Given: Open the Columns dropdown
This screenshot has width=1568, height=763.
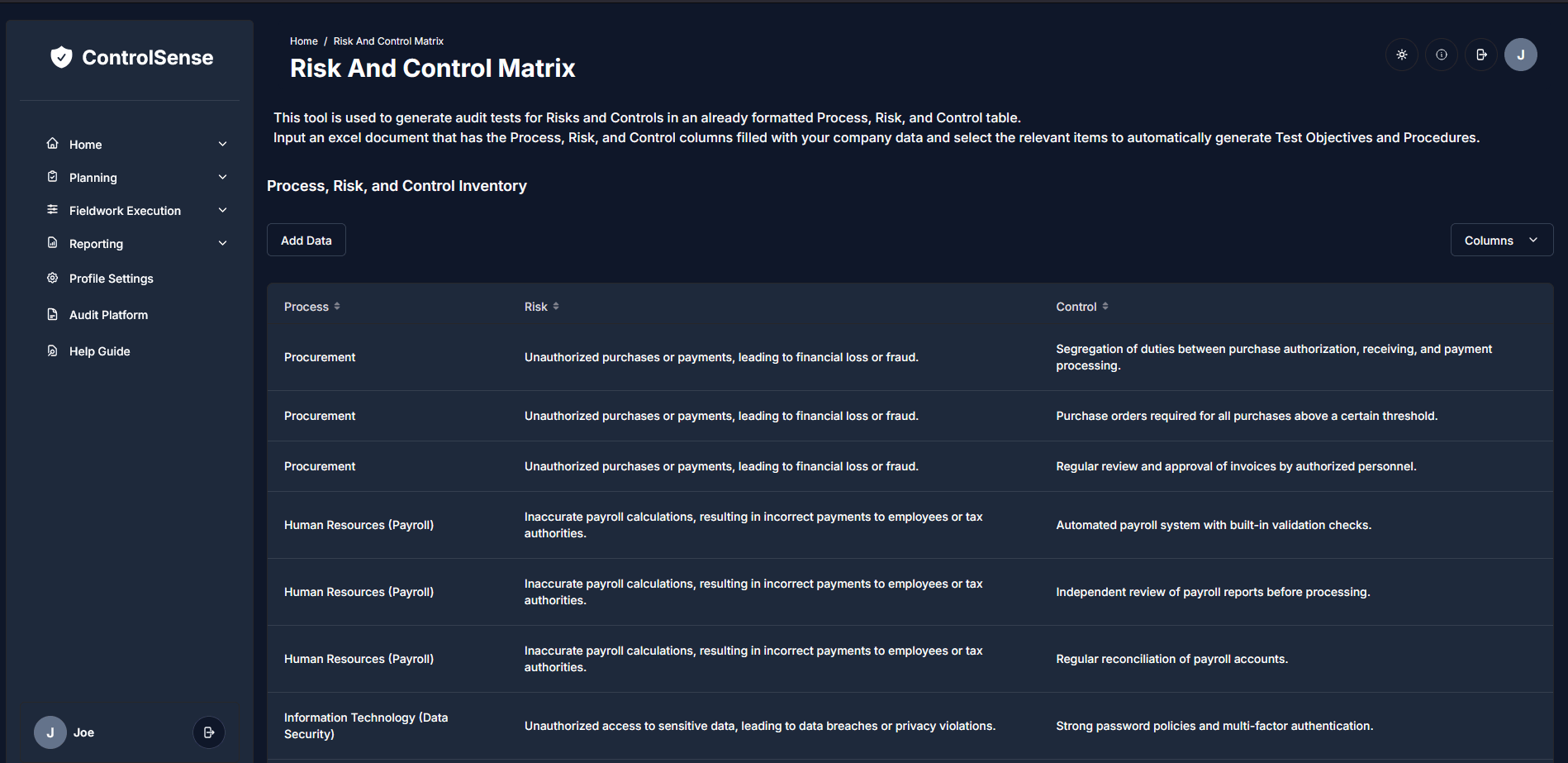Looking at the screenshot, I should [x=1501, y=241].
